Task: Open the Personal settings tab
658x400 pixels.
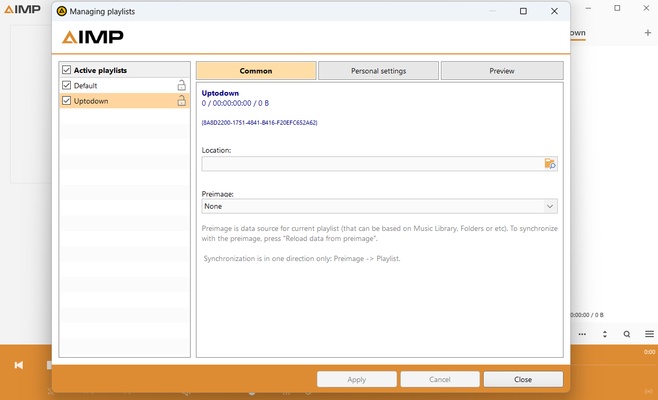Action: click(x=379, y=71)
